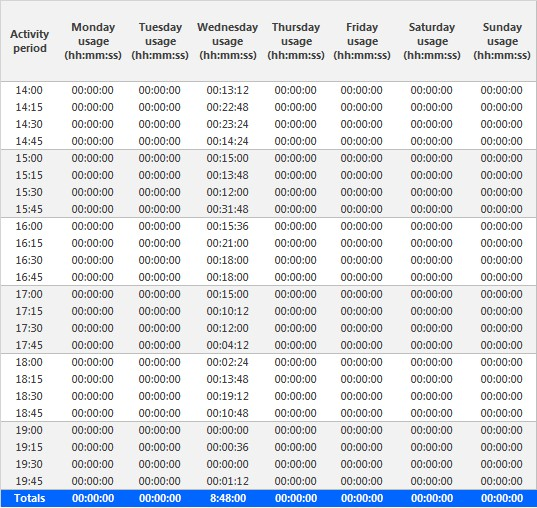Click Wednesday 00:21:00 value at 16:15
This screenshot has width=537, height=508.
pos(227,243)
